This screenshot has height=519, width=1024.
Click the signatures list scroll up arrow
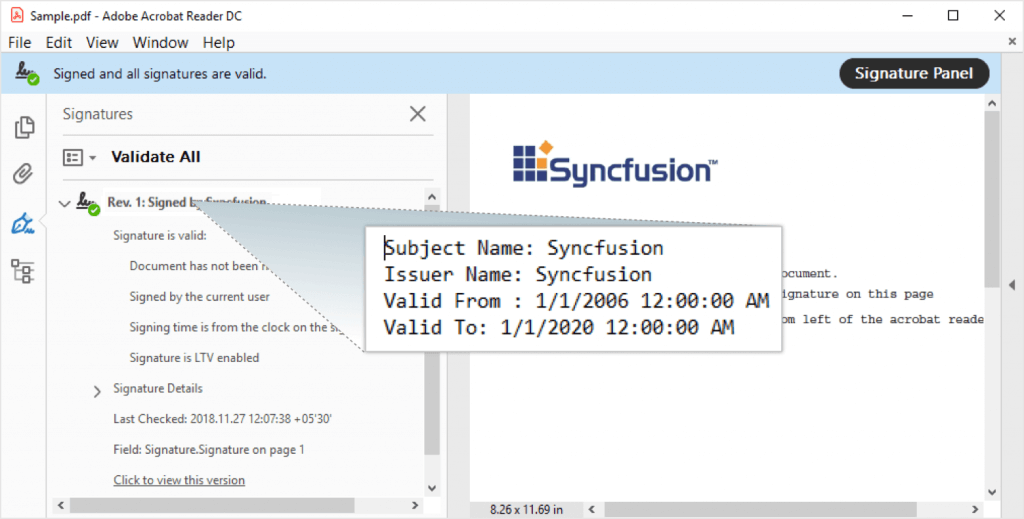click(432, 197)
